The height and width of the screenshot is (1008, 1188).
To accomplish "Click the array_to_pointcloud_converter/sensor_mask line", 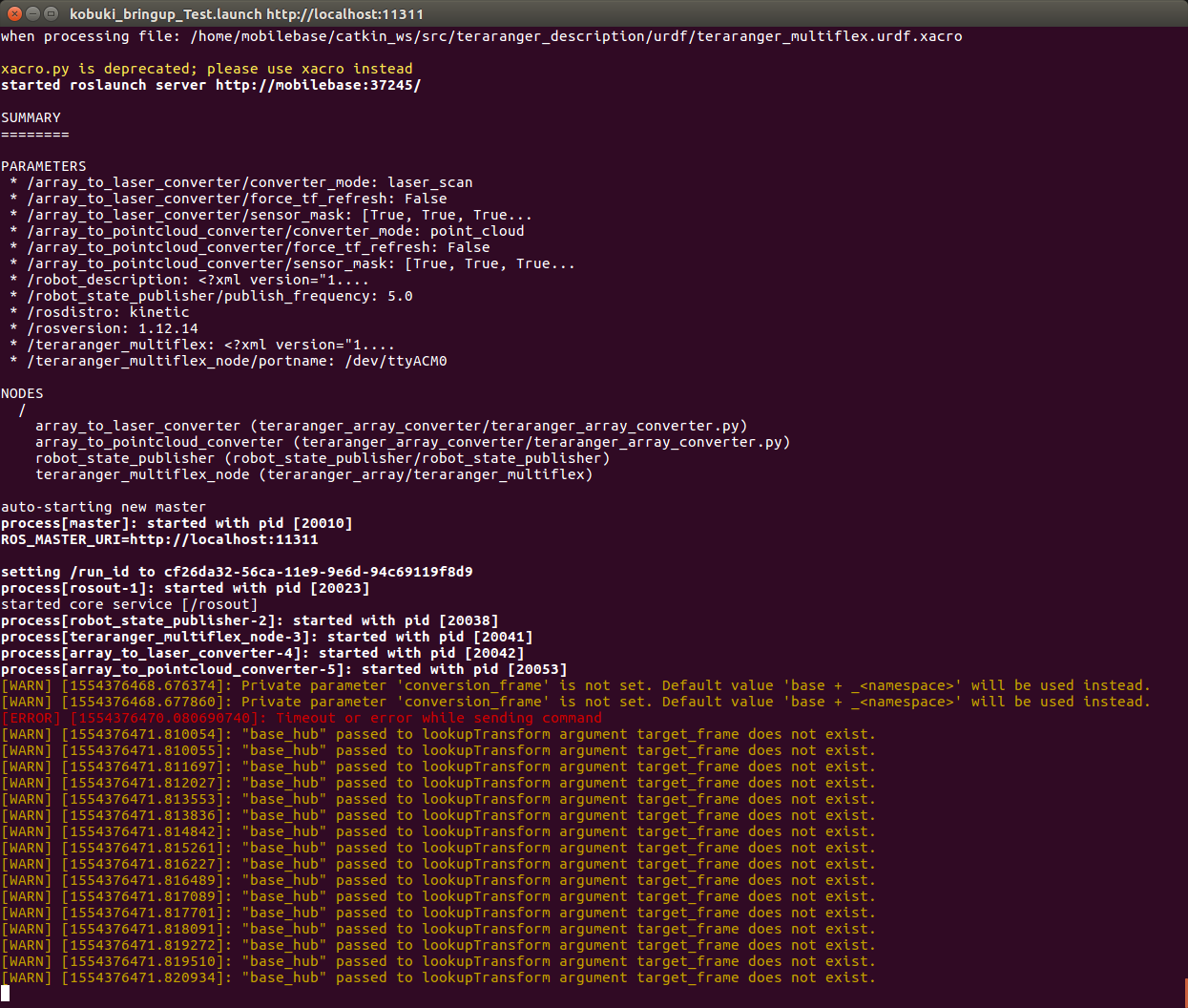I will [293, 263].
